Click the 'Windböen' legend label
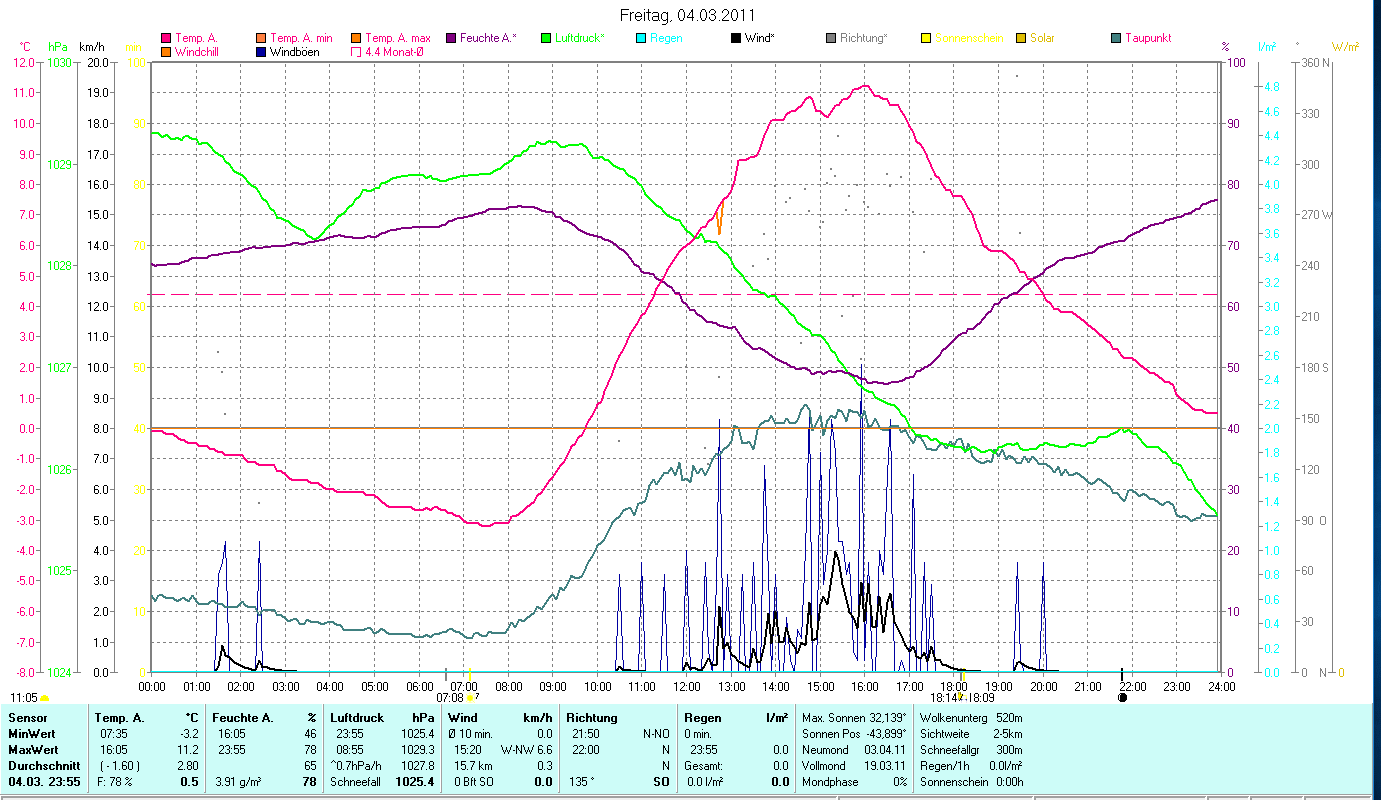Viewport: 1381px width, 800px height. [x=295, y=51]
